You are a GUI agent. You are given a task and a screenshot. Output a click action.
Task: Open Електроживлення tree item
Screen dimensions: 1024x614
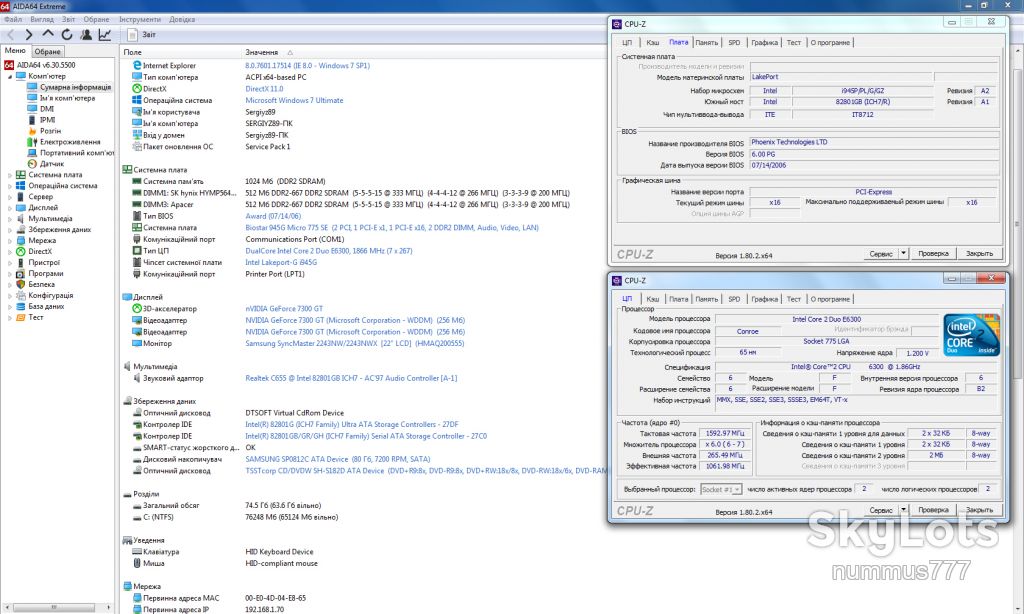[x=70, y=142]
